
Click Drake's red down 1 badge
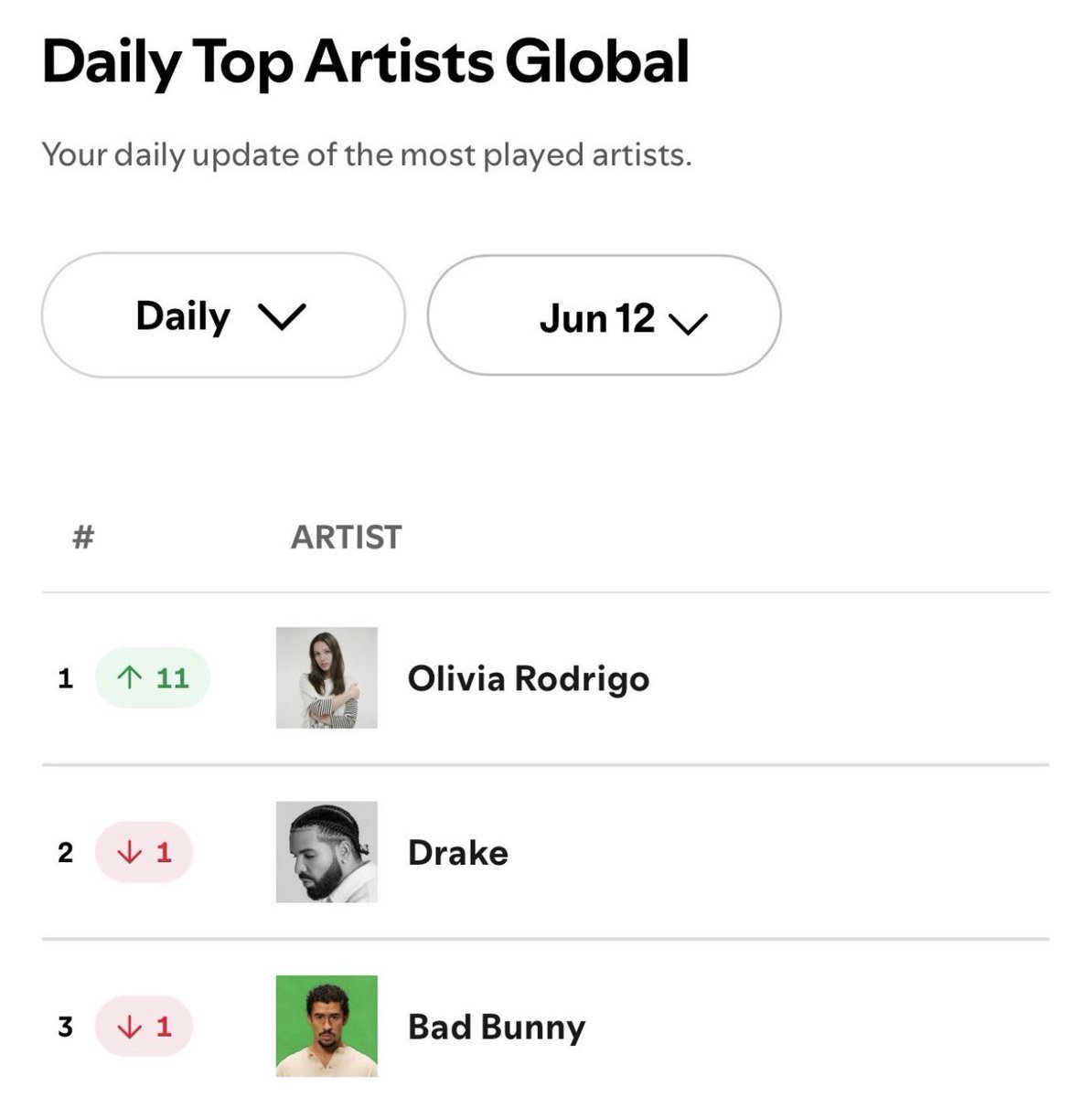pos(144,852)
